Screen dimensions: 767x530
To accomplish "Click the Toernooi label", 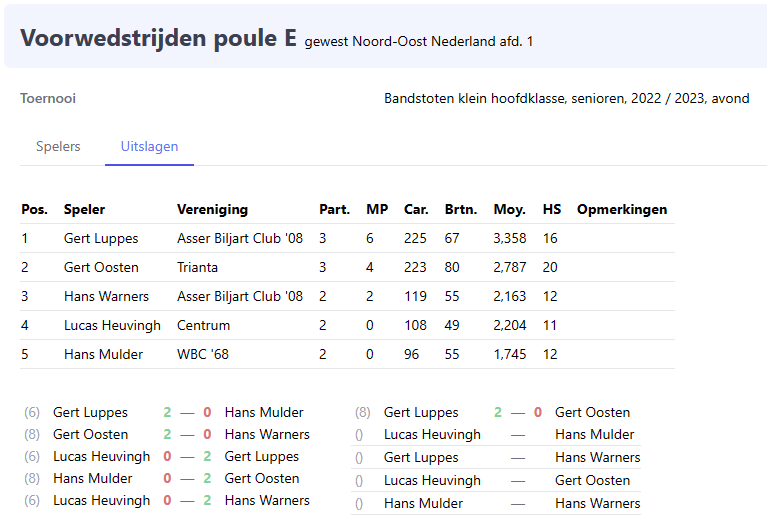I will coord(48,98).
